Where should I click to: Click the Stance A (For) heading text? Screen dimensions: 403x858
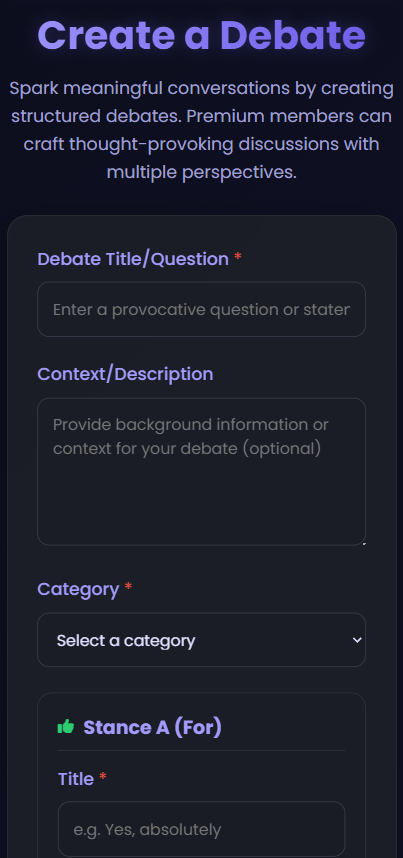point(152,727)
